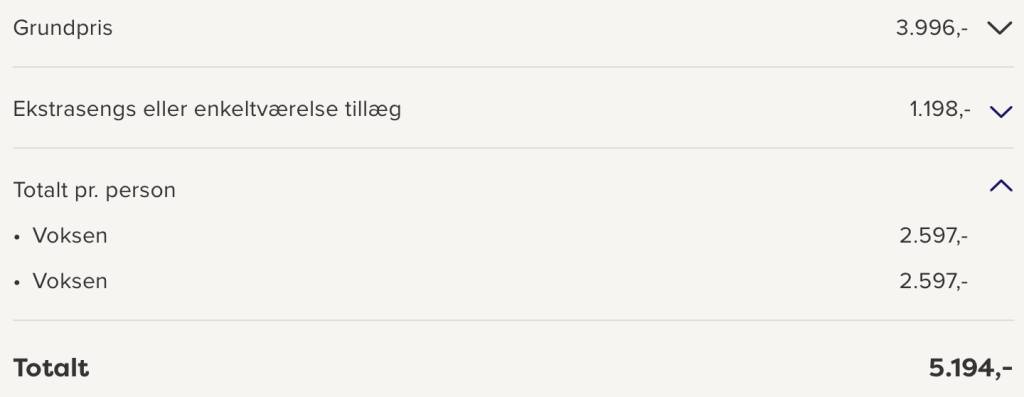Click the first Voksen's 2.597,- price
1024x397 pixels.
(934, 236)
